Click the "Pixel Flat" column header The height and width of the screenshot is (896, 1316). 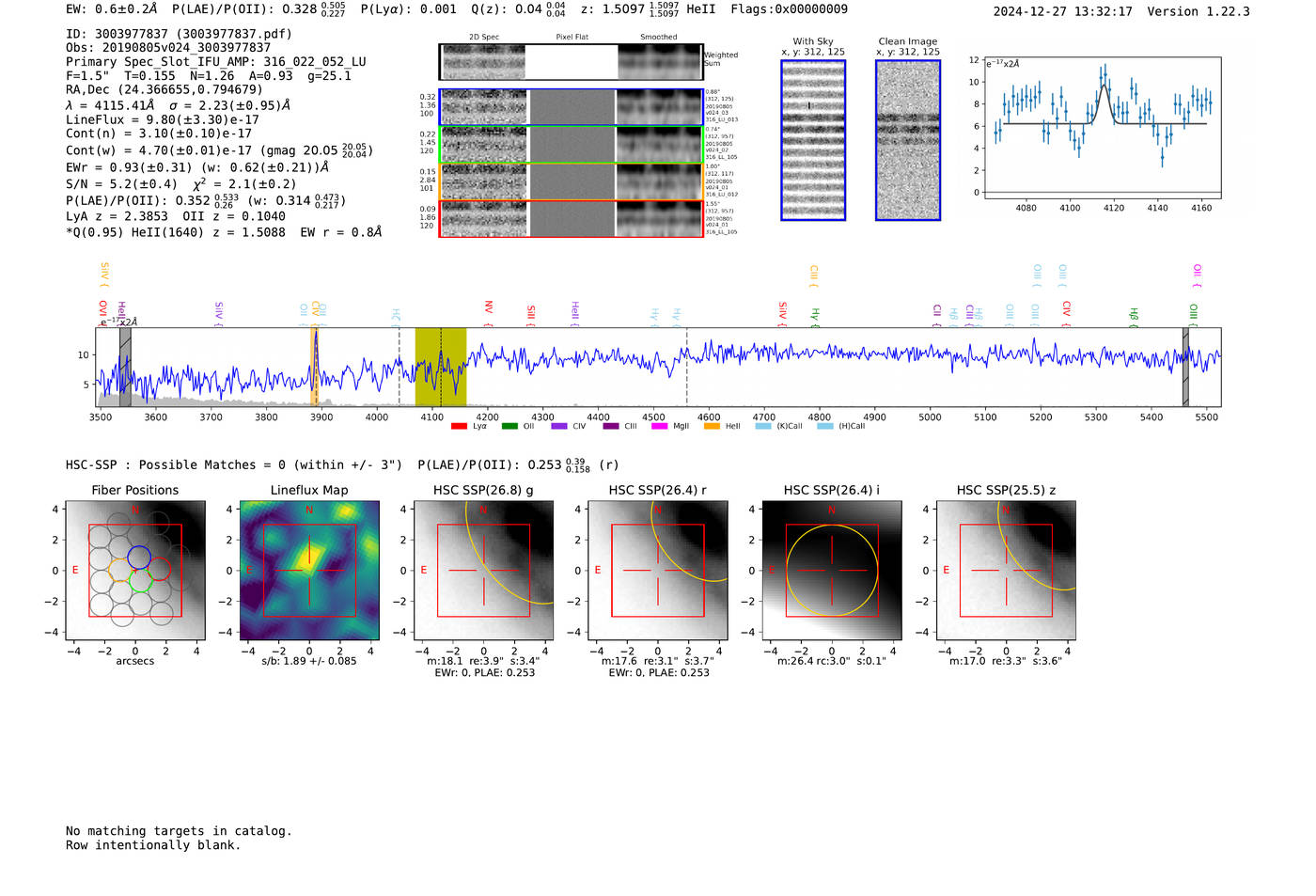[x=572, y=38]
